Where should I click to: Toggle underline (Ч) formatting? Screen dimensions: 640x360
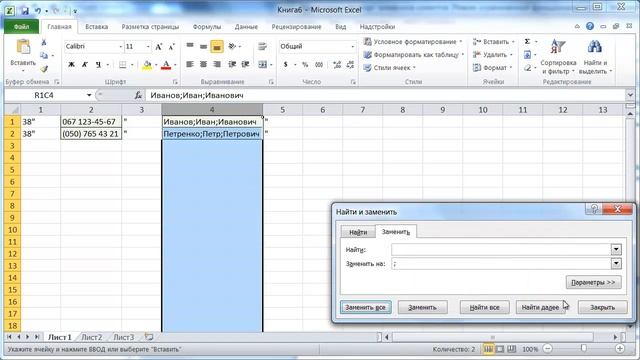[x=98, y=64]
